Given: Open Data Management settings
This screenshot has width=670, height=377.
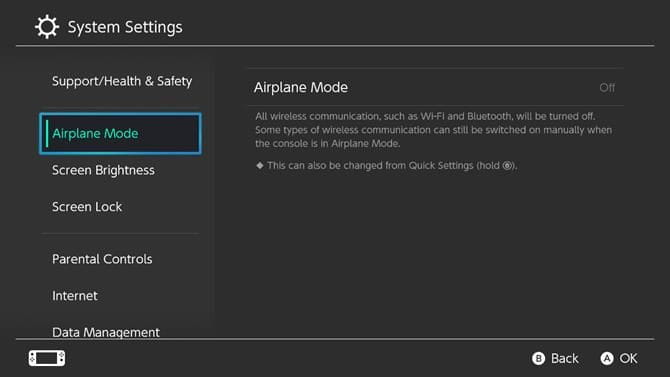Looking at the screenshot, I should point(106,332).
